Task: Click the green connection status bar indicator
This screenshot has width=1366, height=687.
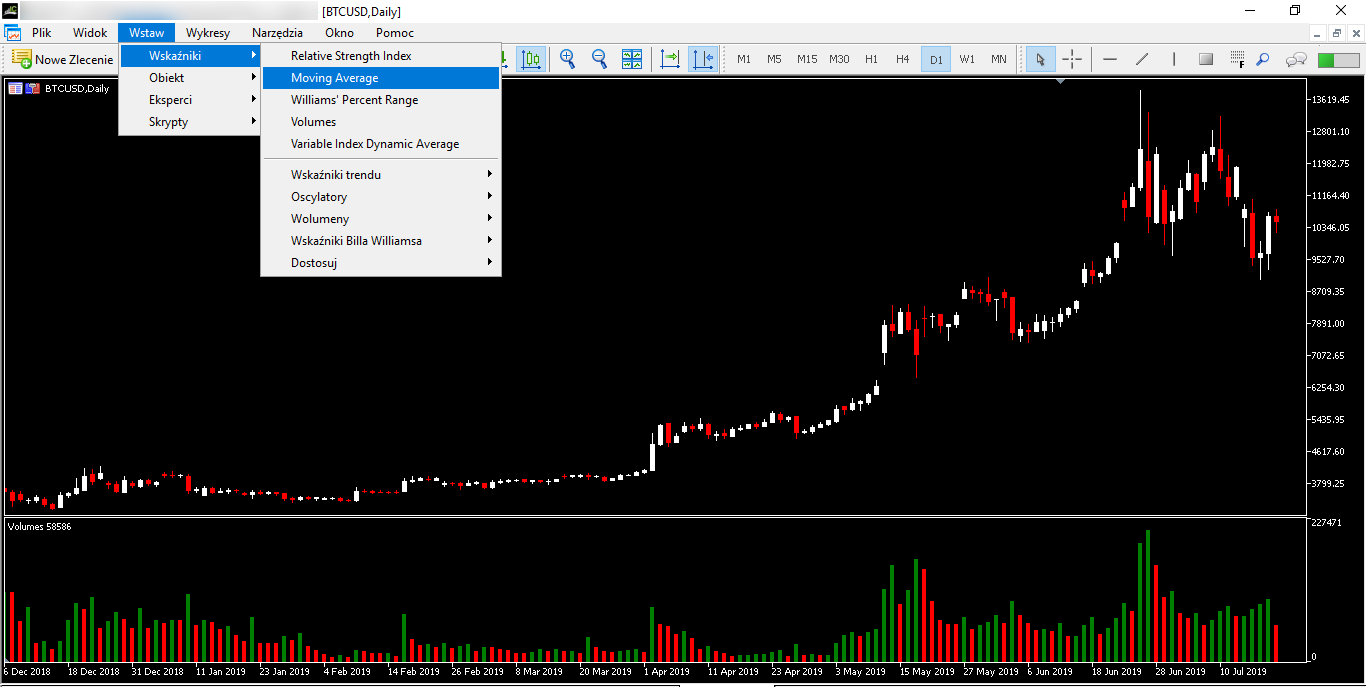Action: point(1339,60)
